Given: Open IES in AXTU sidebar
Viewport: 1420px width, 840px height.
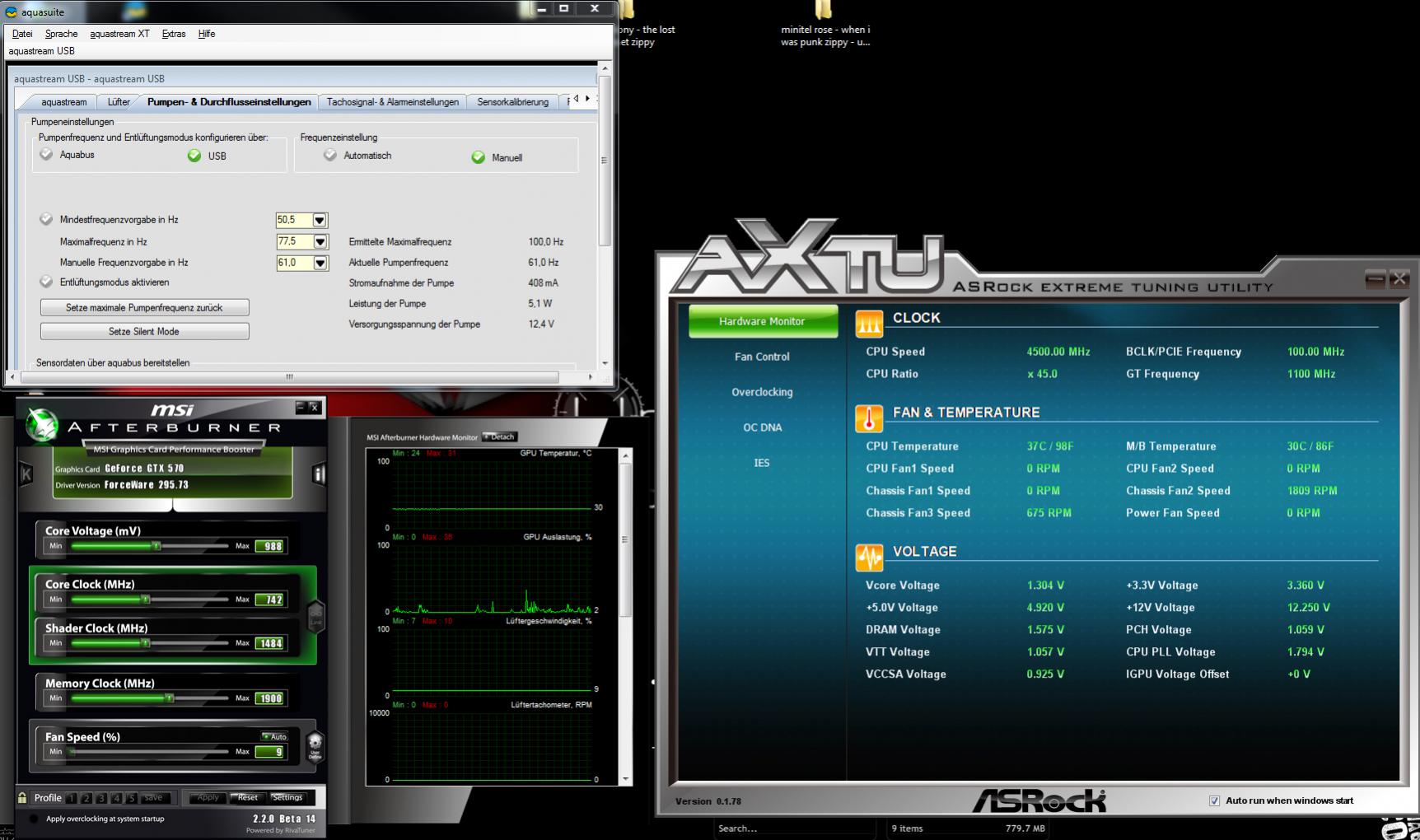Looking at the screenshot, I should [x=762, y=463].
